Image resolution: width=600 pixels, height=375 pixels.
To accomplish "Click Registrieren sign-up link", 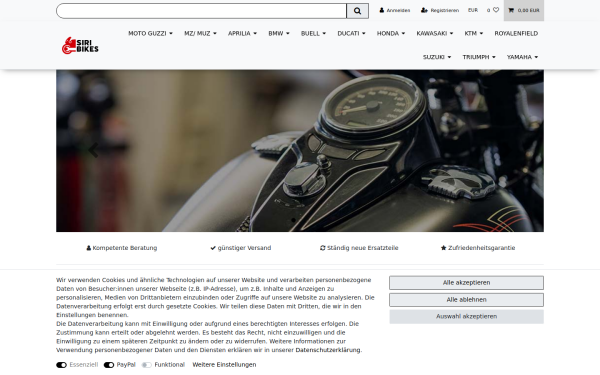I will click(440, 10).
